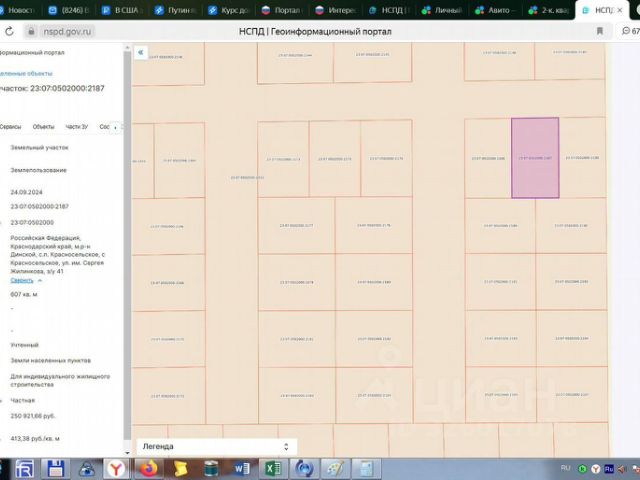Click the Землепользование text
640x480 pixels.
[38, 170]
